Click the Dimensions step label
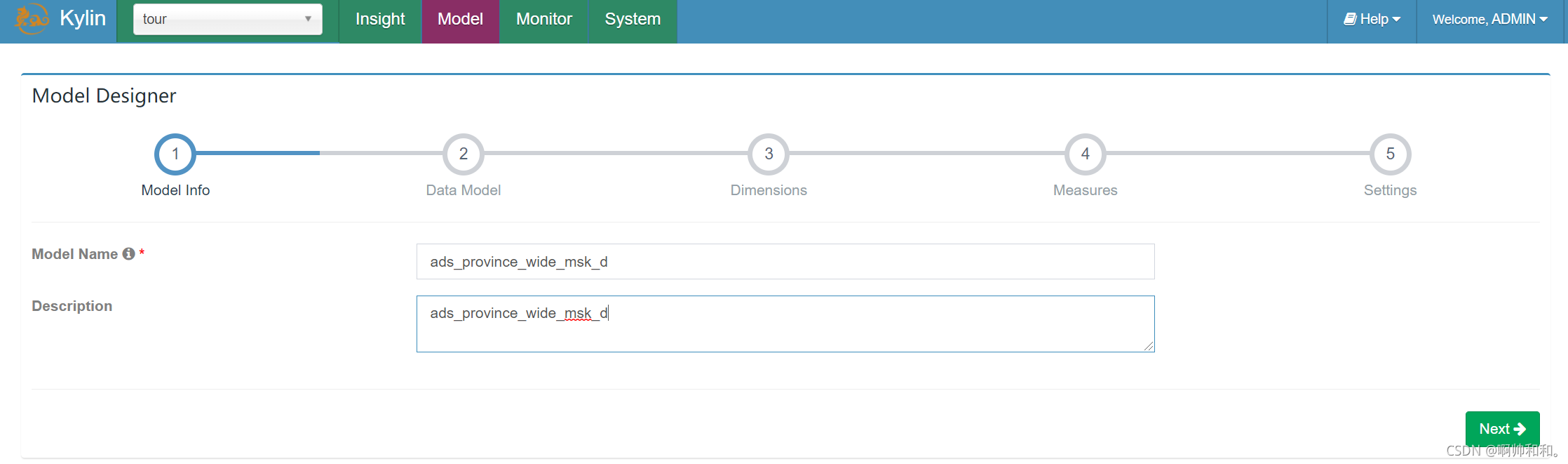Screen dimensions: 1568x464 click(769, 190)
